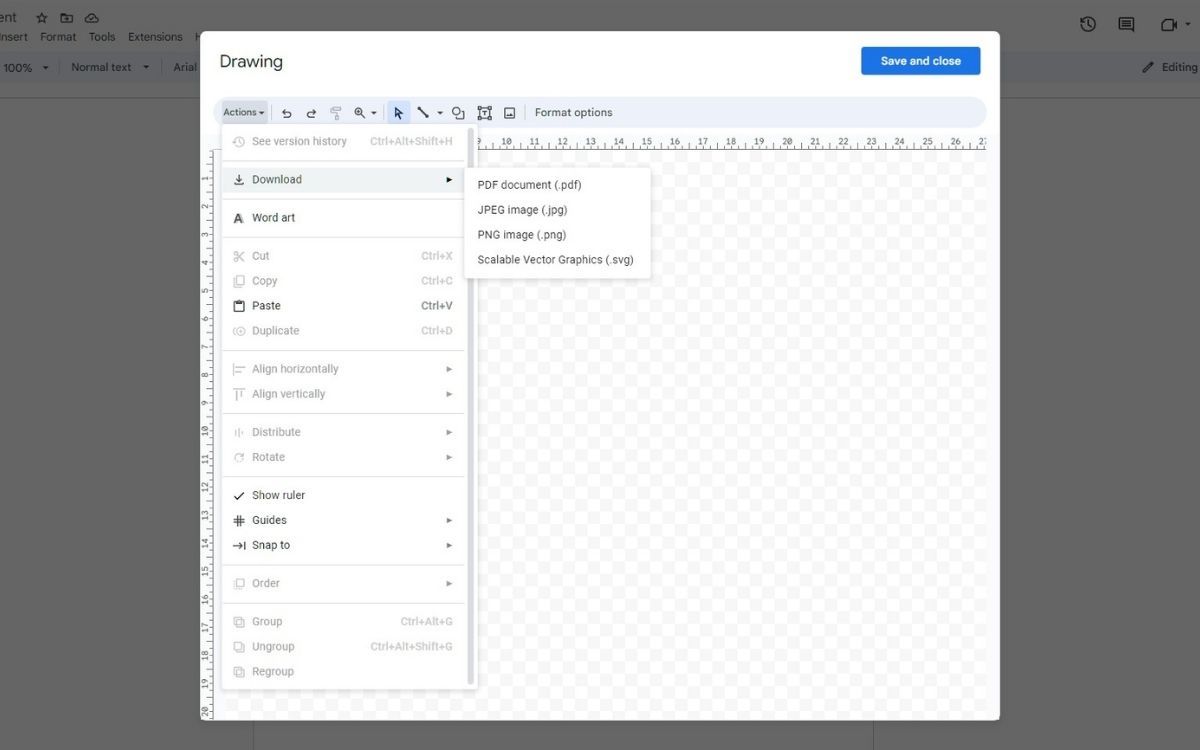Open the Format menu in Docs
1200x750 pixels.
point(58,37)
